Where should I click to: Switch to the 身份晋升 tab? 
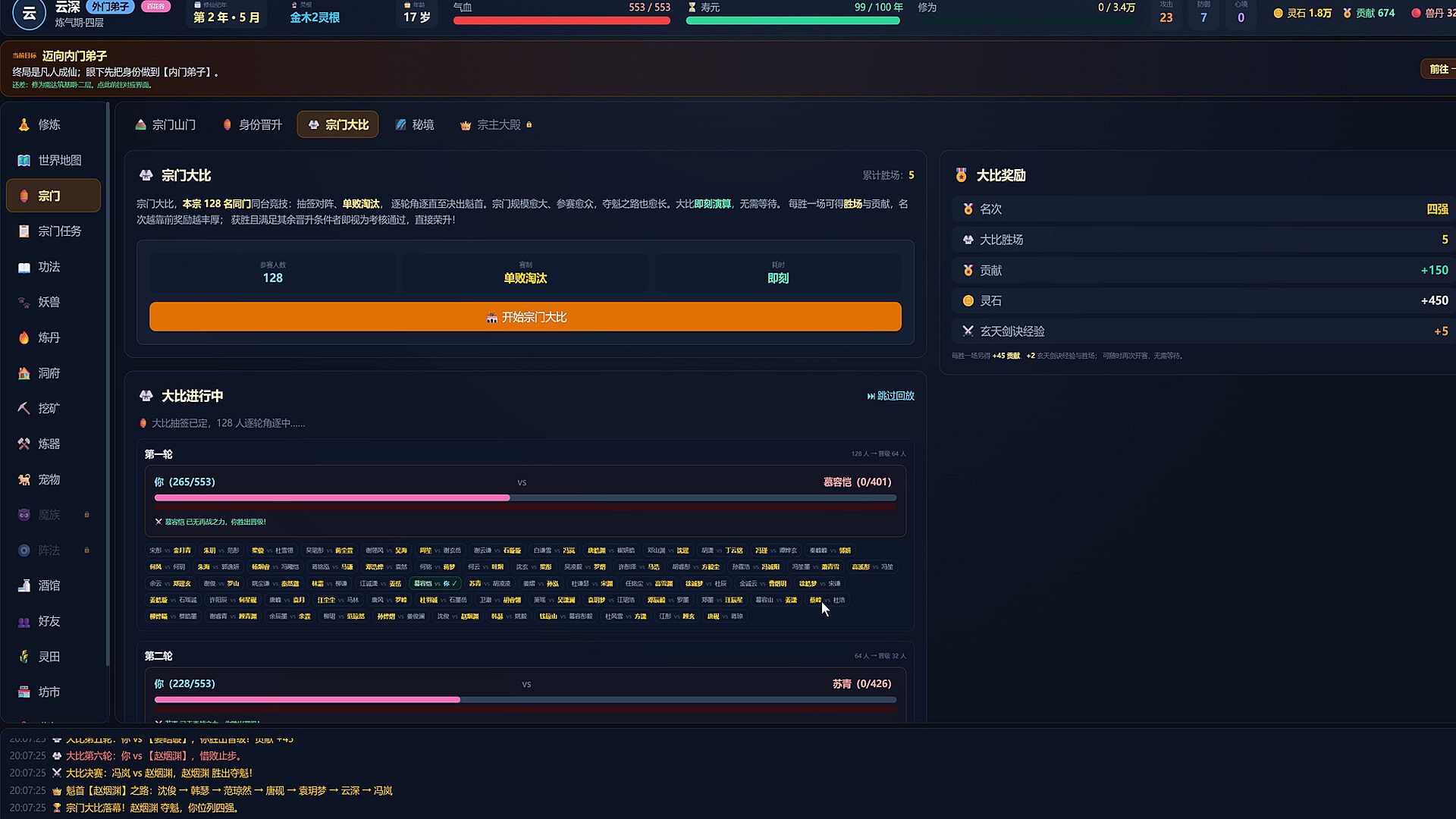[252, 124]
